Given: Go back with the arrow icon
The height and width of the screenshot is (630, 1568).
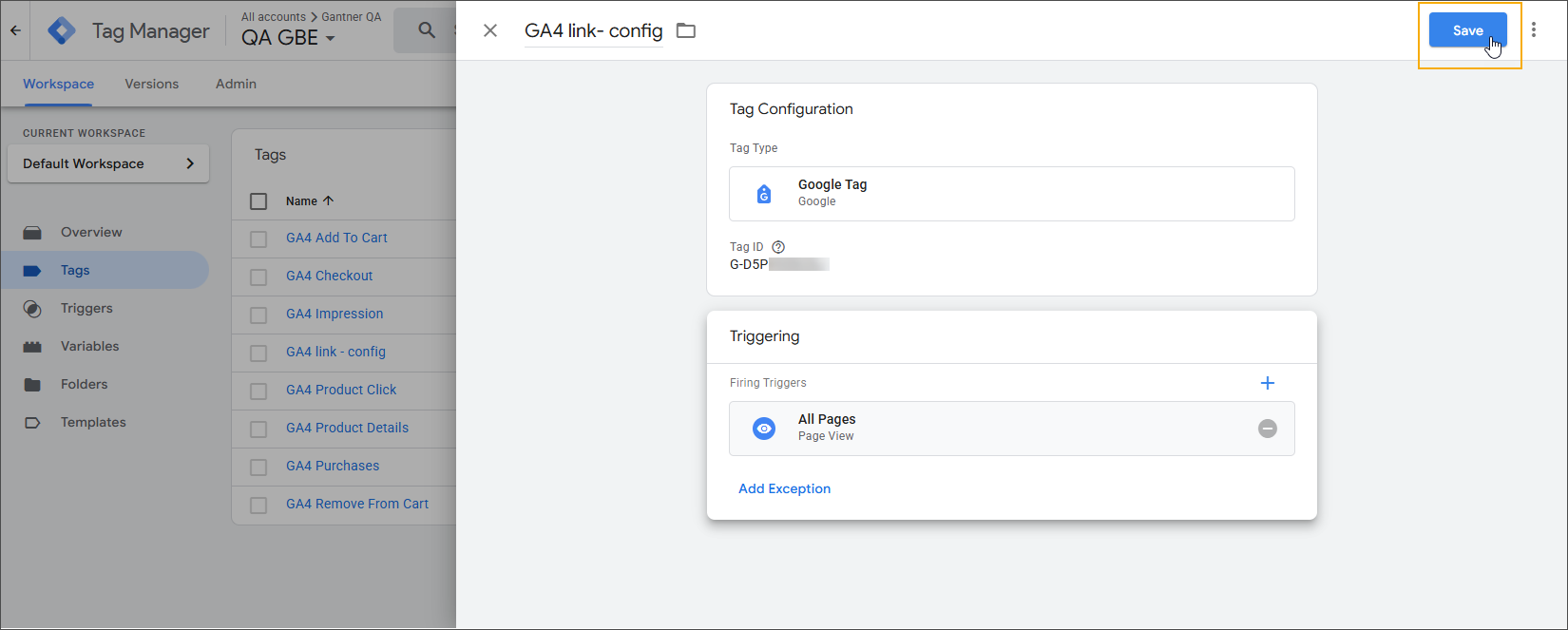Looking at the screenshot, I should 15,30.
